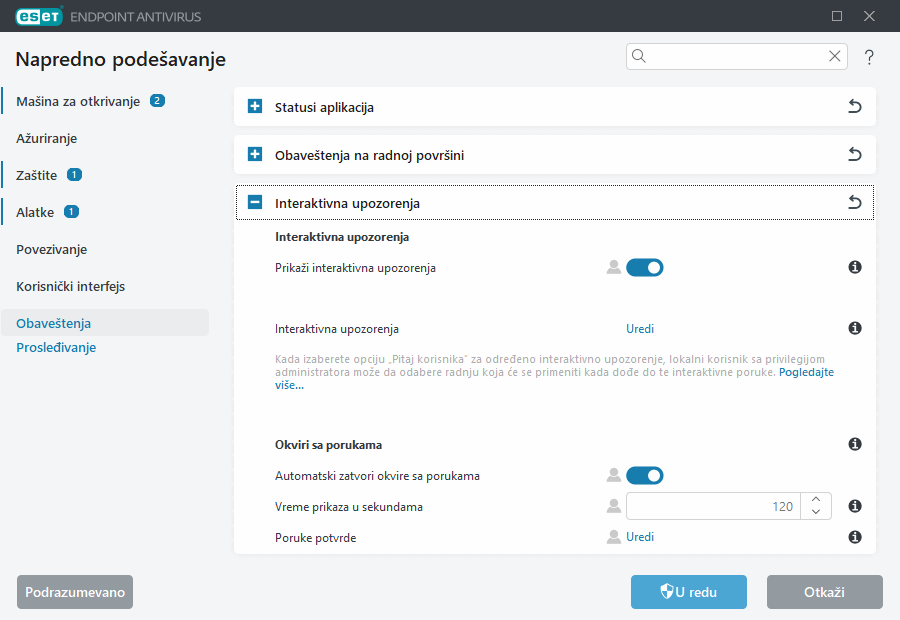Show info for Interaktivna upozorenja Uredi row
This screenshot has height=620, width=900.
[x=855, y=328]
